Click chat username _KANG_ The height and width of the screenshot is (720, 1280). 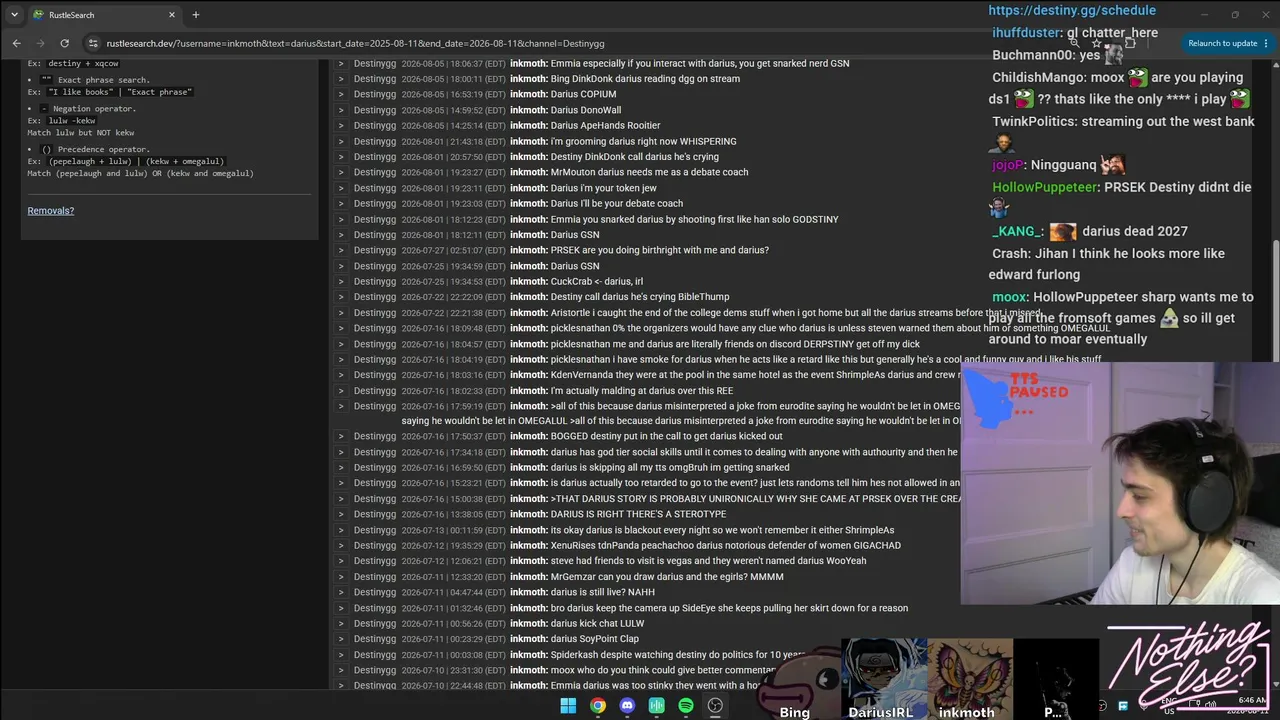(x=1016, y=231)
